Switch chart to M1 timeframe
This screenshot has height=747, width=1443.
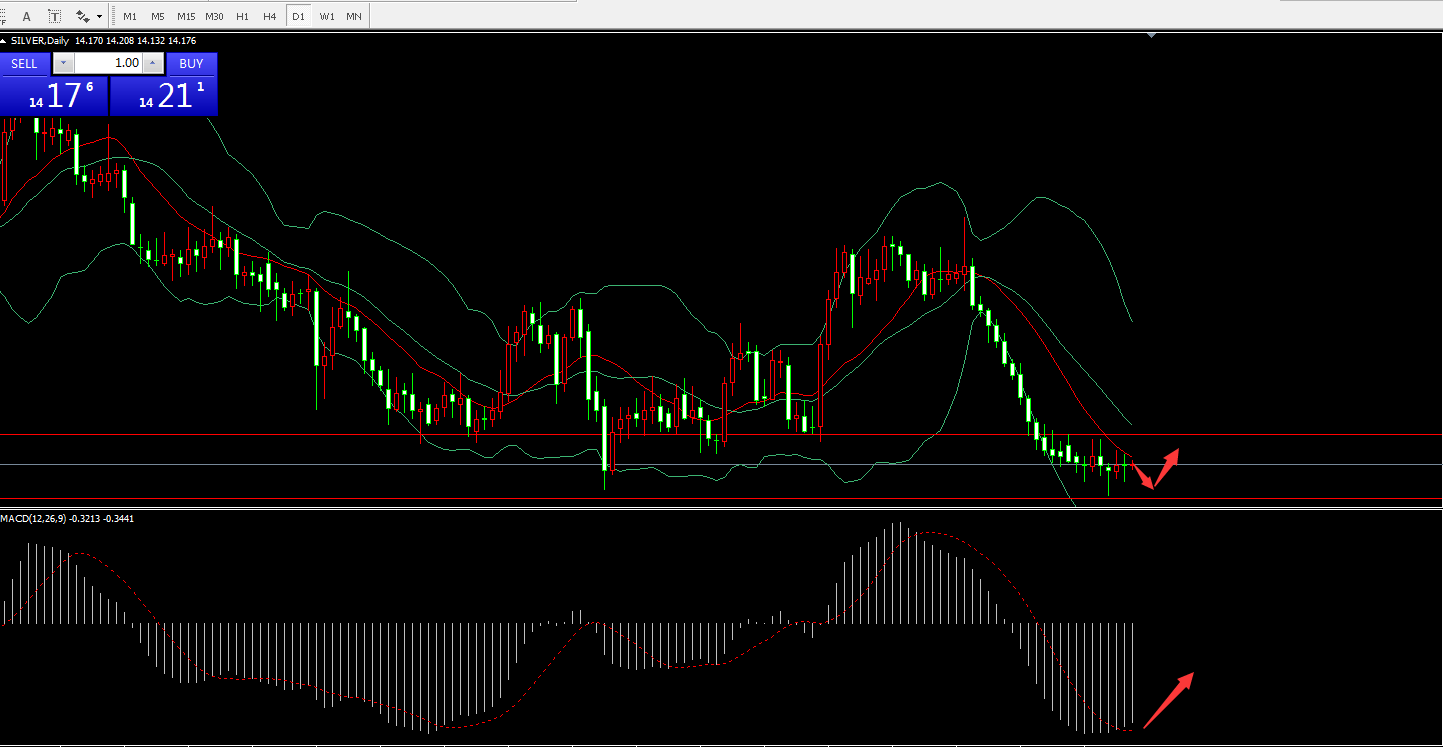130,16
